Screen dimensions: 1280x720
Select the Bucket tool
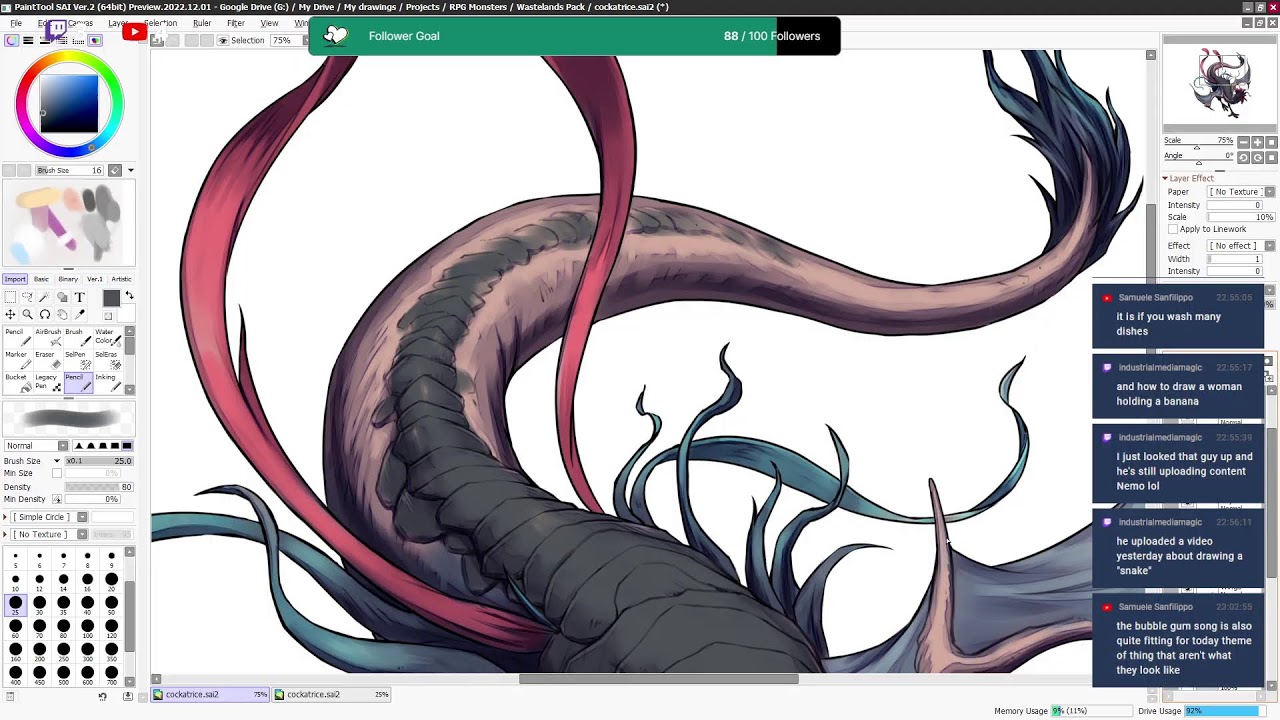(x=16, y=382)
